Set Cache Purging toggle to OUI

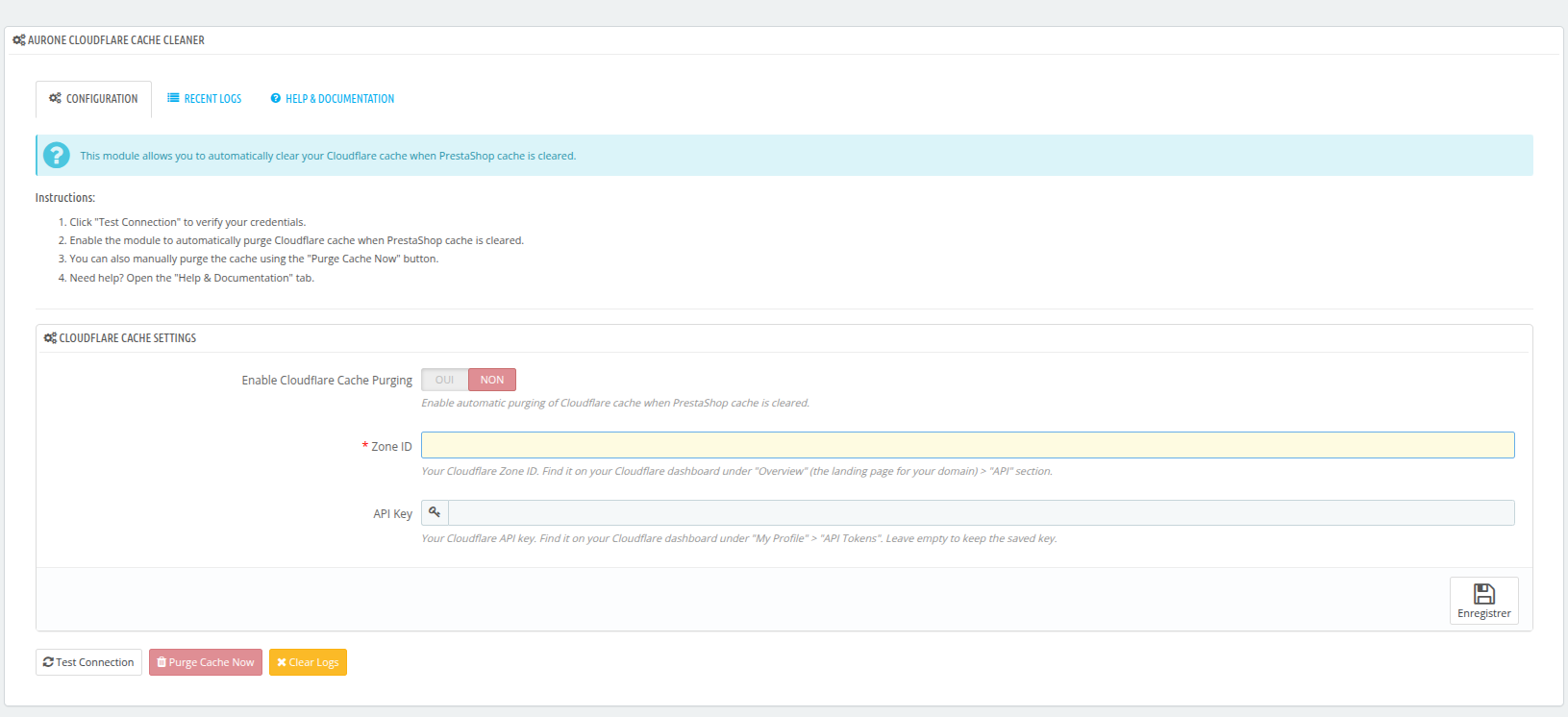pyautogui.click(x=444, y=380)
